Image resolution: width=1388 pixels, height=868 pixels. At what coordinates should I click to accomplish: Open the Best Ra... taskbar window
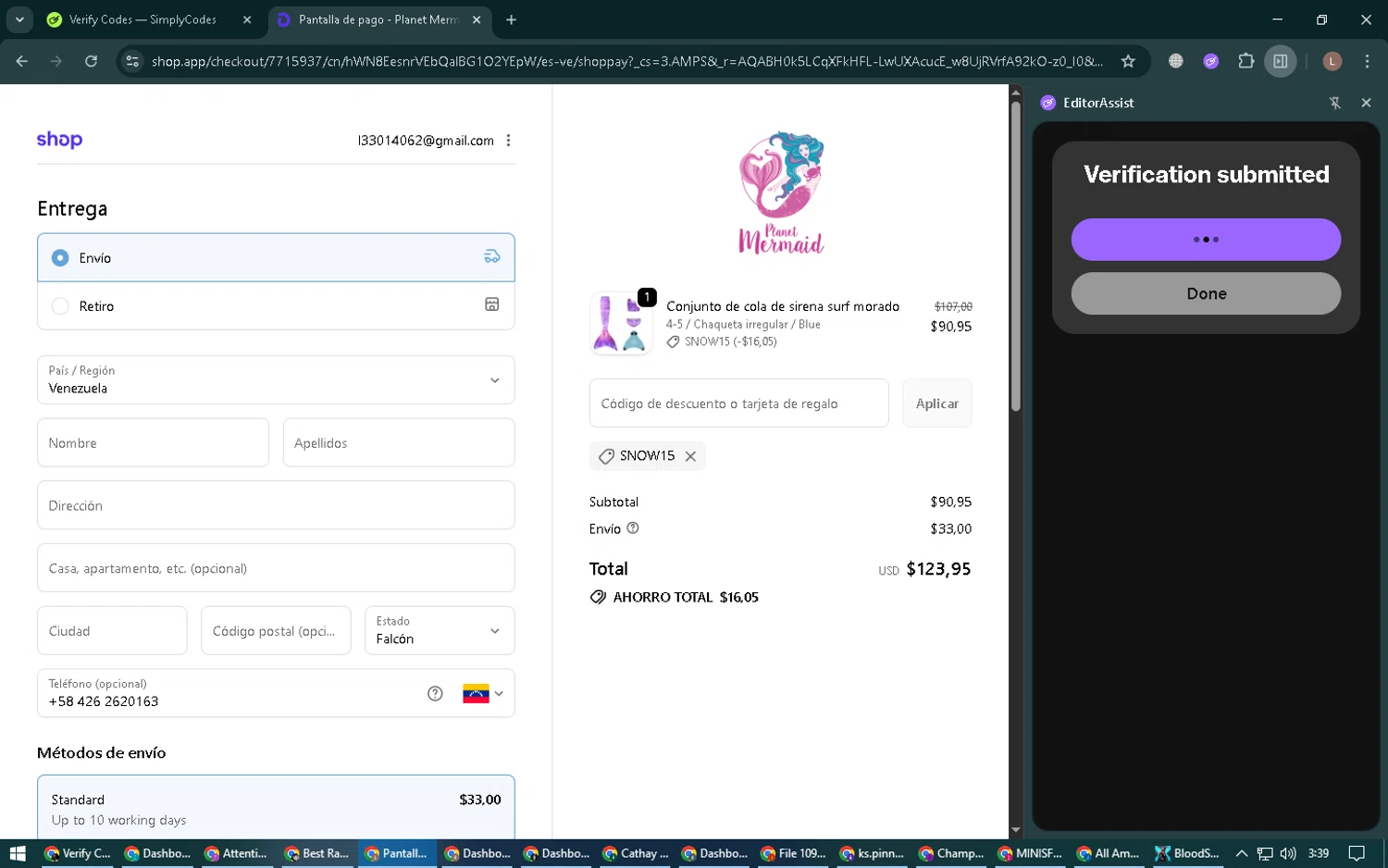coord(316,853)
